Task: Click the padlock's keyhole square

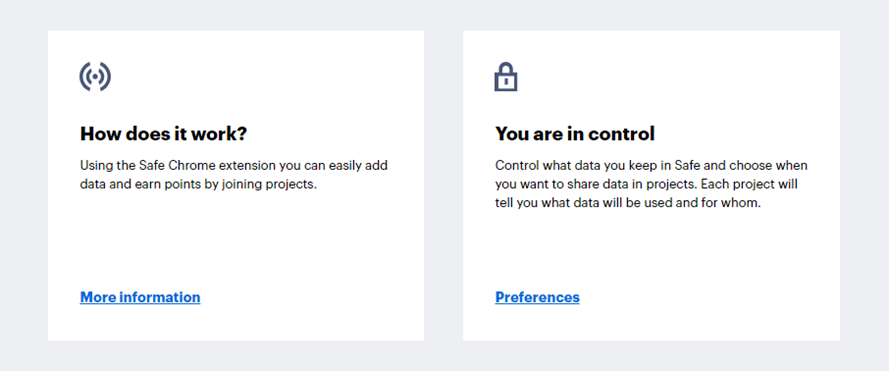Action: pos(506,82)
